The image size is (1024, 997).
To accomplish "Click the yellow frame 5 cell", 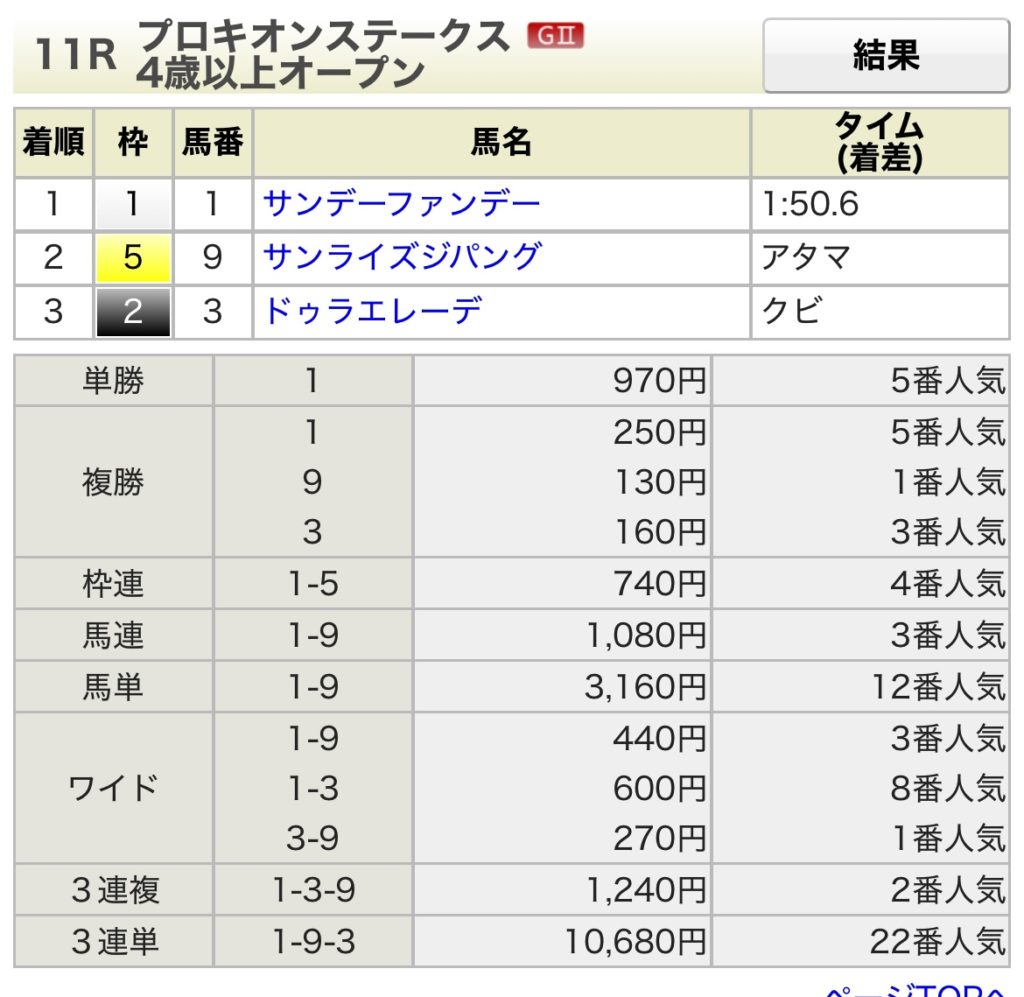I will pos(132,258).
